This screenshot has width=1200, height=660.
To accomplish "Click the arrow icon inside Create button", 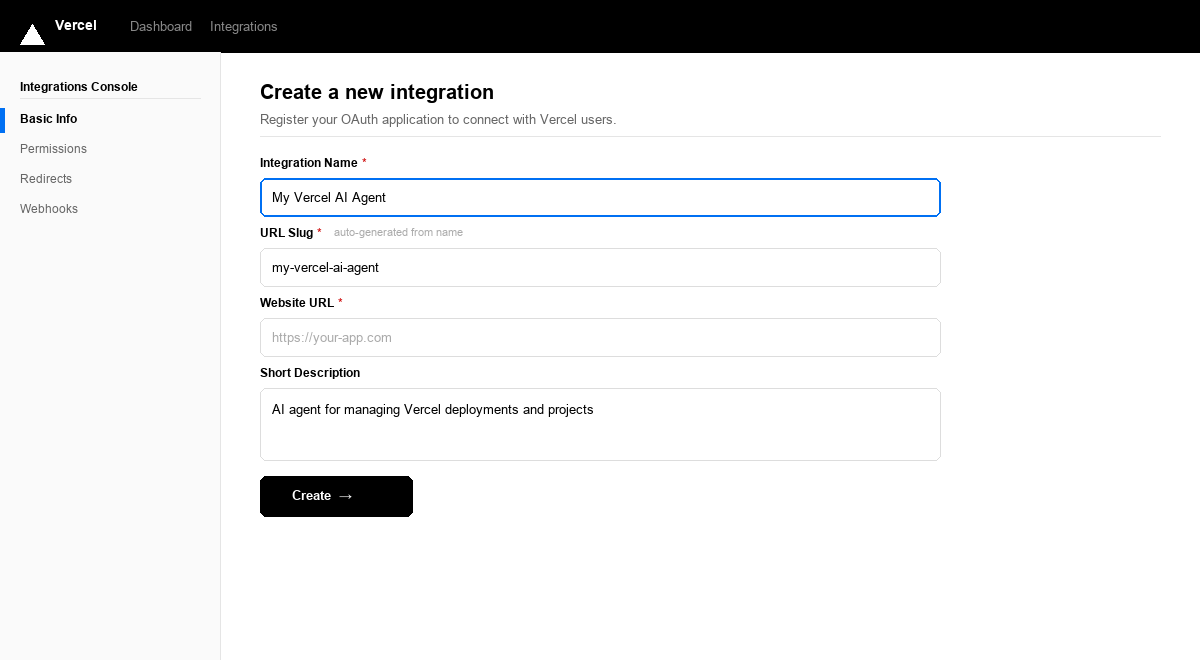I will click(x=347, y=496).
